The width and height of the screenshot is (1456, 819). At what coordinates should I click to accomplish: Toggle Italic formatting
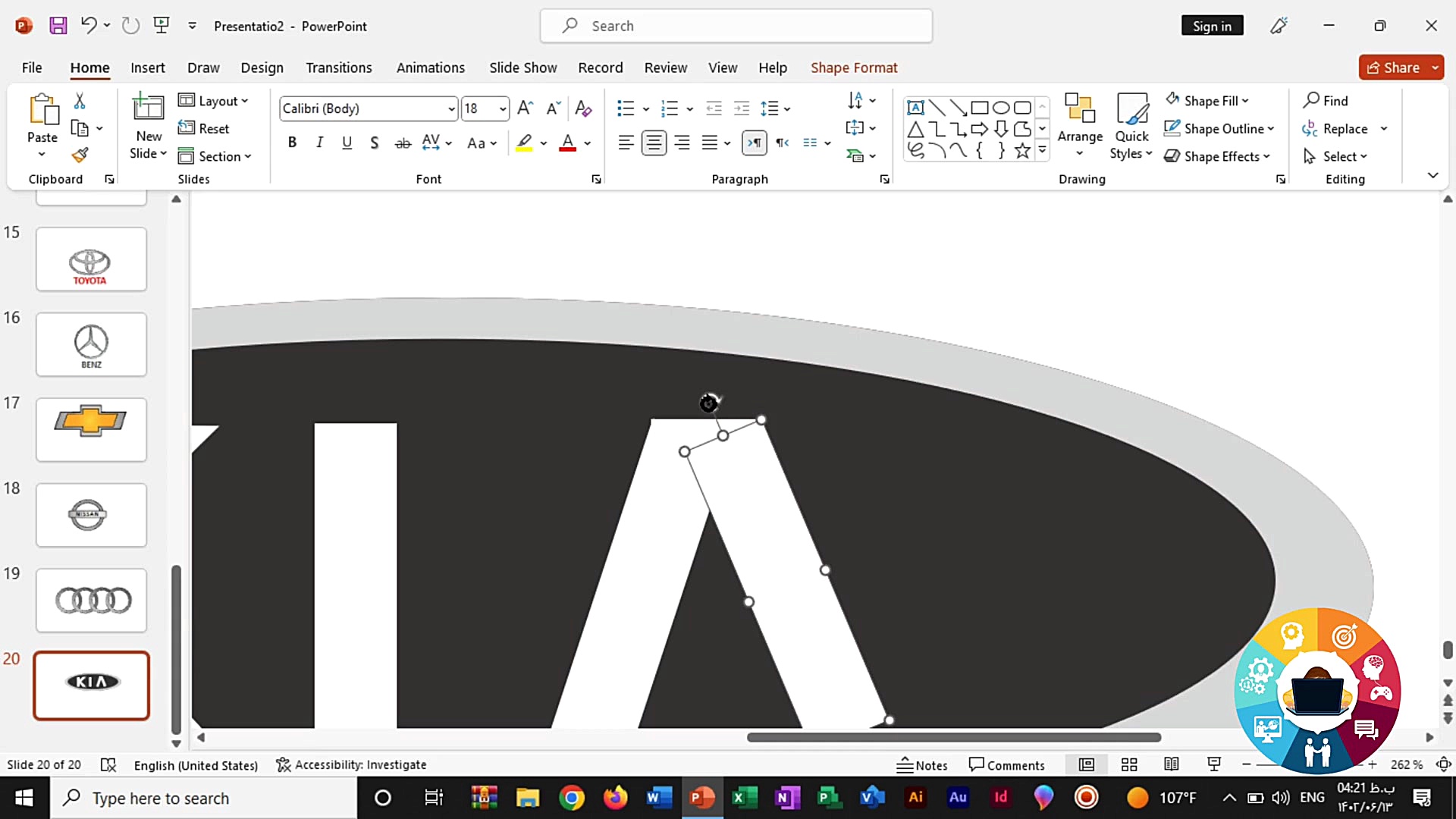319,143
